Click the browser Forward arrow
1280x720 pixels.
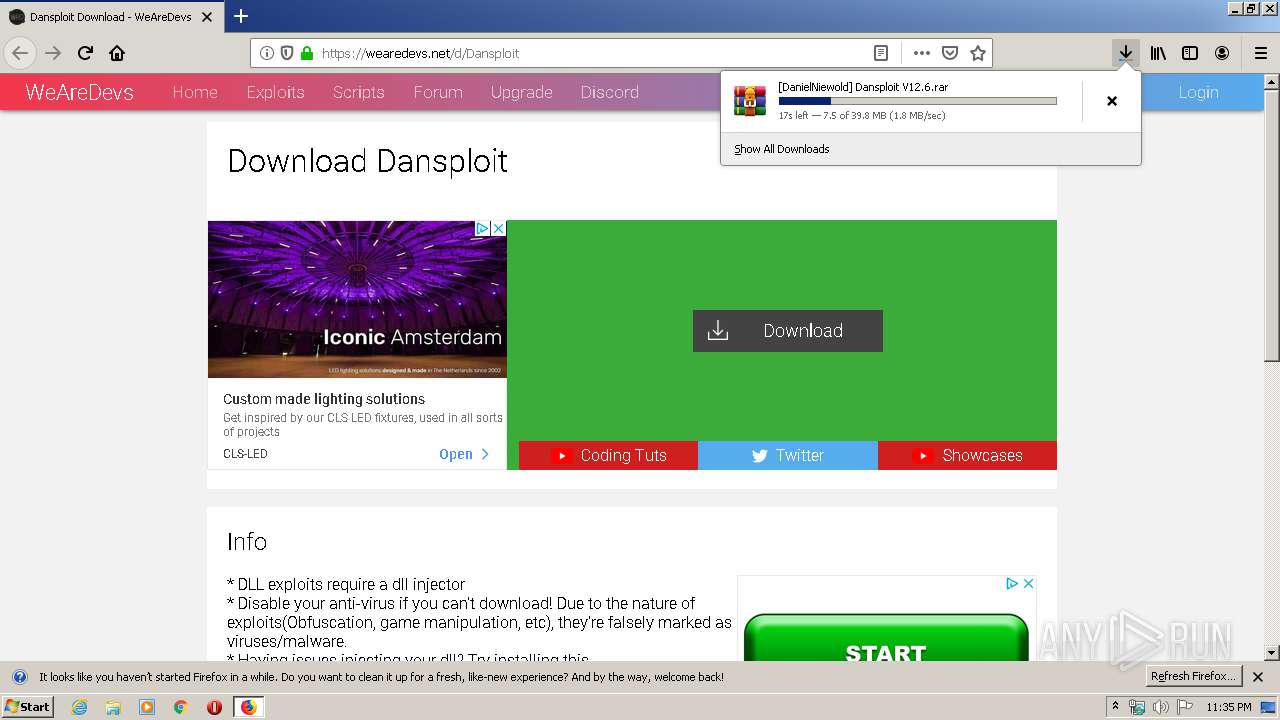53,53
